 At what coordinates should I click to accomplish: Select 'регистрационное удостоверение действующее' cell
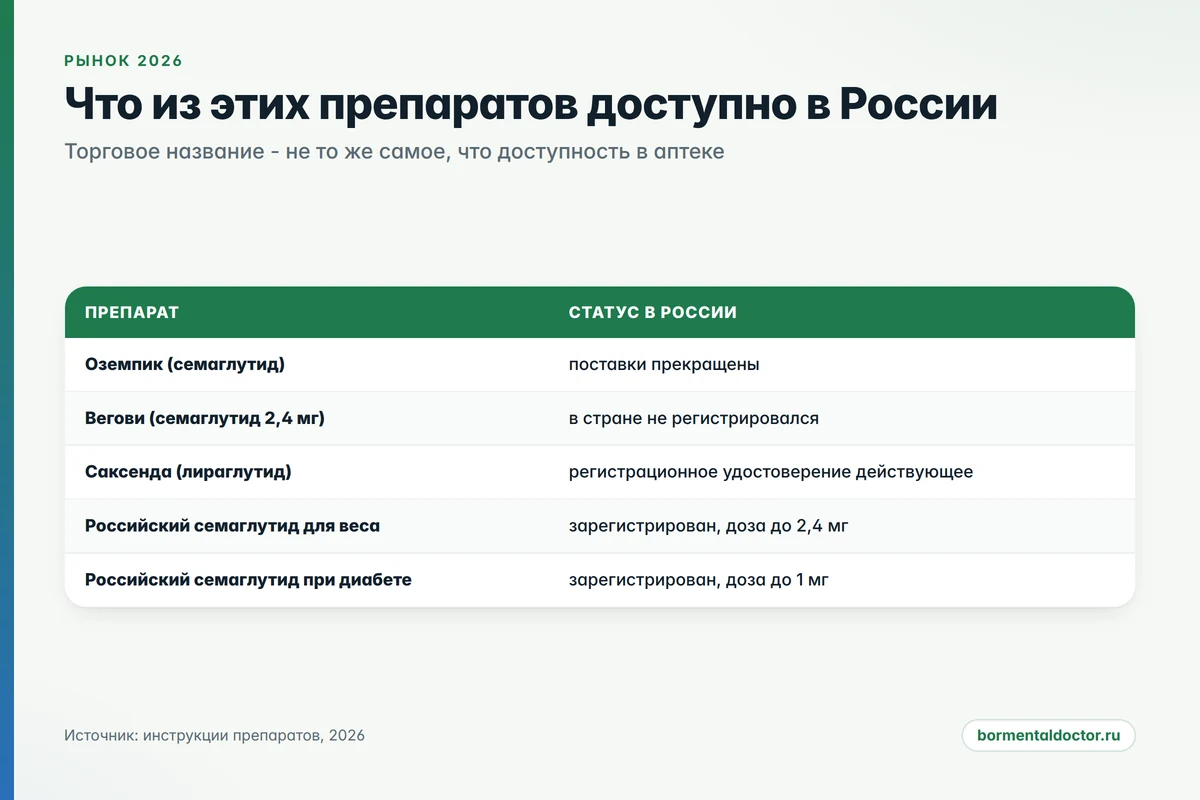pyautogui.click(x=771, y=472)
